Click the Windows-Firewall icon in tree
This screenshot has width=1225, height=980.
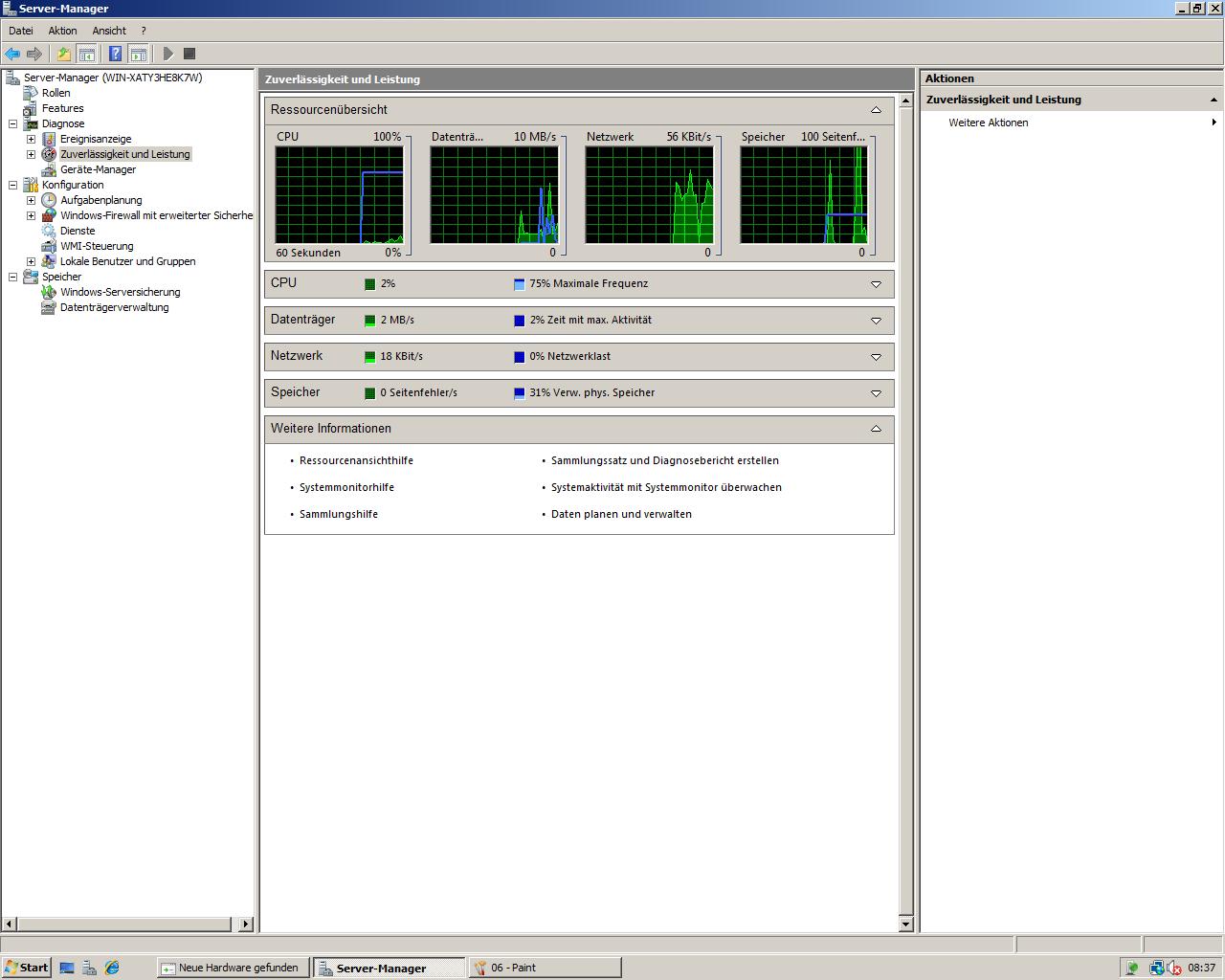click(x=49, y=215)
